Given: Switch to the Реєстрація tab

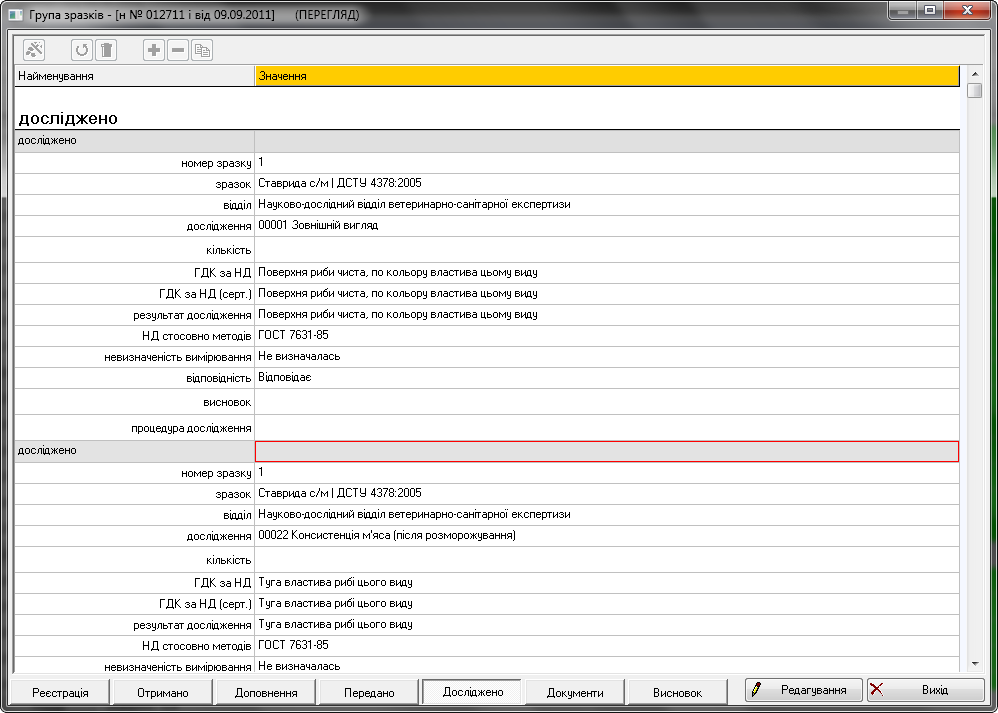Looking at the screenshot, I should tap(60, 692).
